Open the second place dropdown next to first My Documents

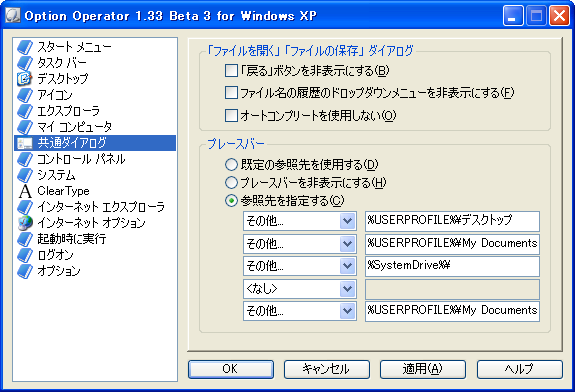tap(347, 244)
